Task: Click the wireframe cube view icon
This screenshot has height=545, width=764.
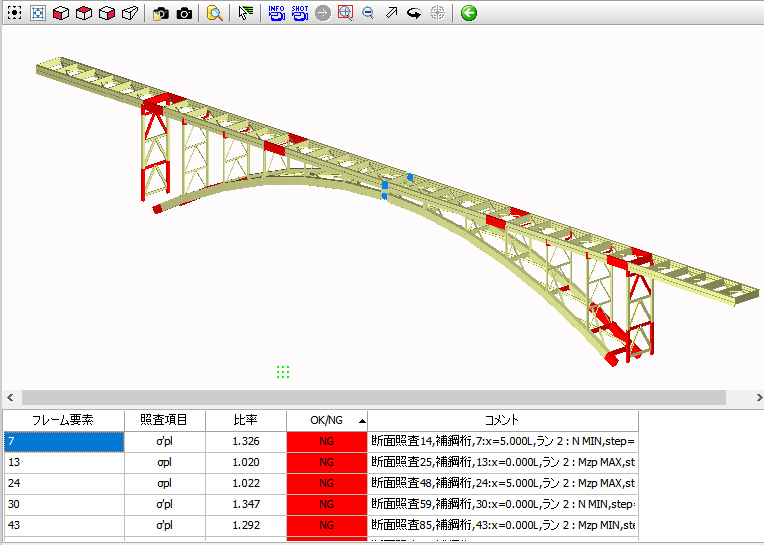Action: [130, 13]
